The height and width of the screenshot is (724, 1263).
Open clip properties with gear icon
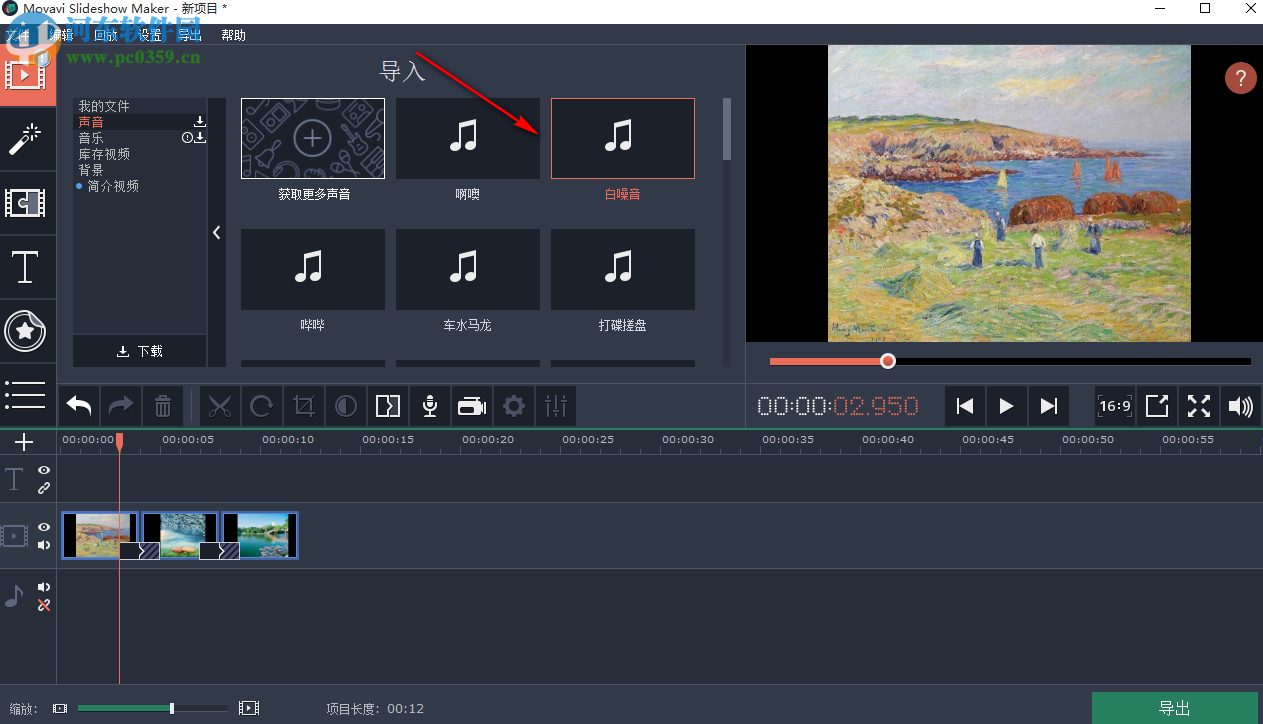point(513,406)
